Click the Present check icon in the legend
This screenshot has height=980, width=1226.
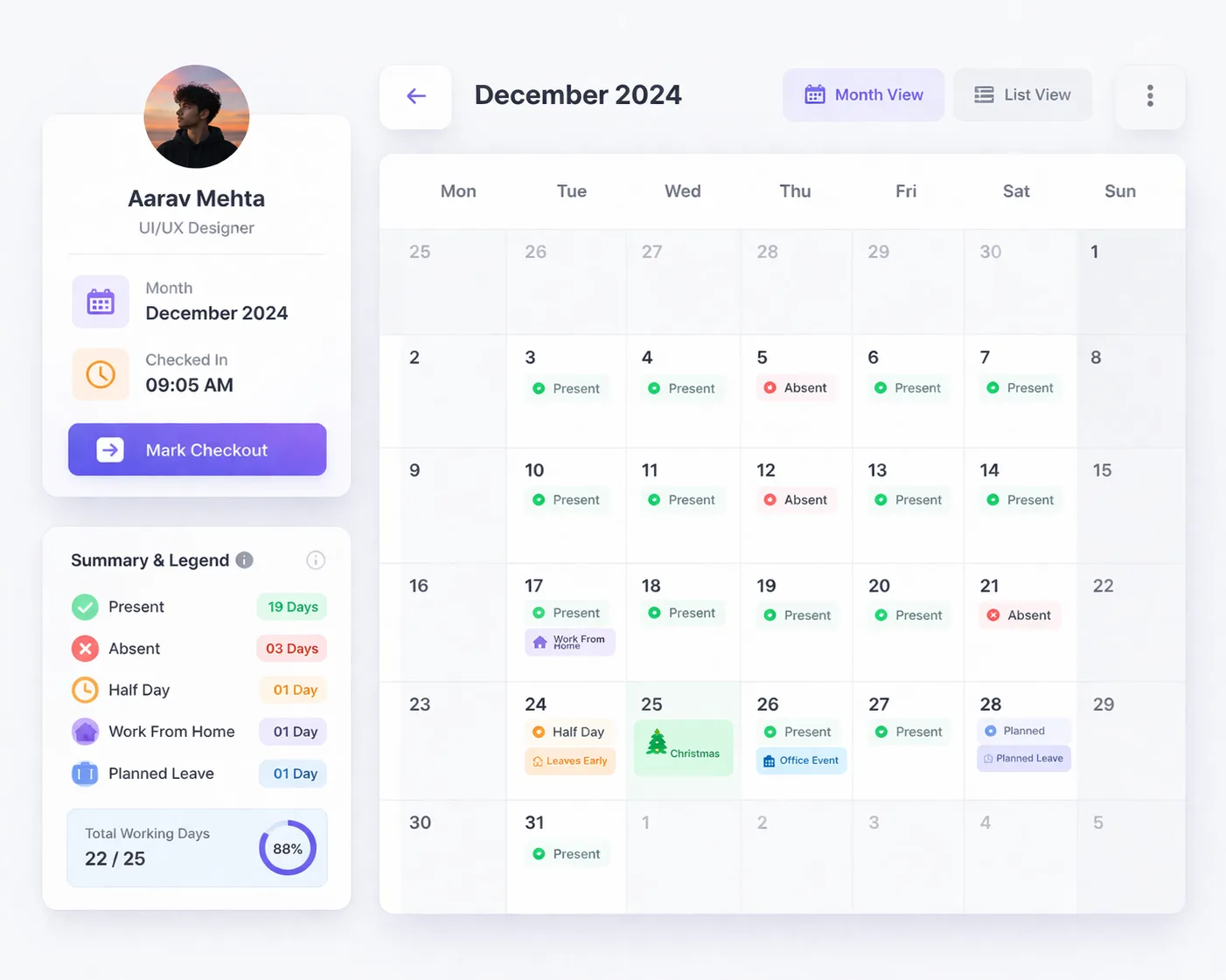tap(84, 606)
